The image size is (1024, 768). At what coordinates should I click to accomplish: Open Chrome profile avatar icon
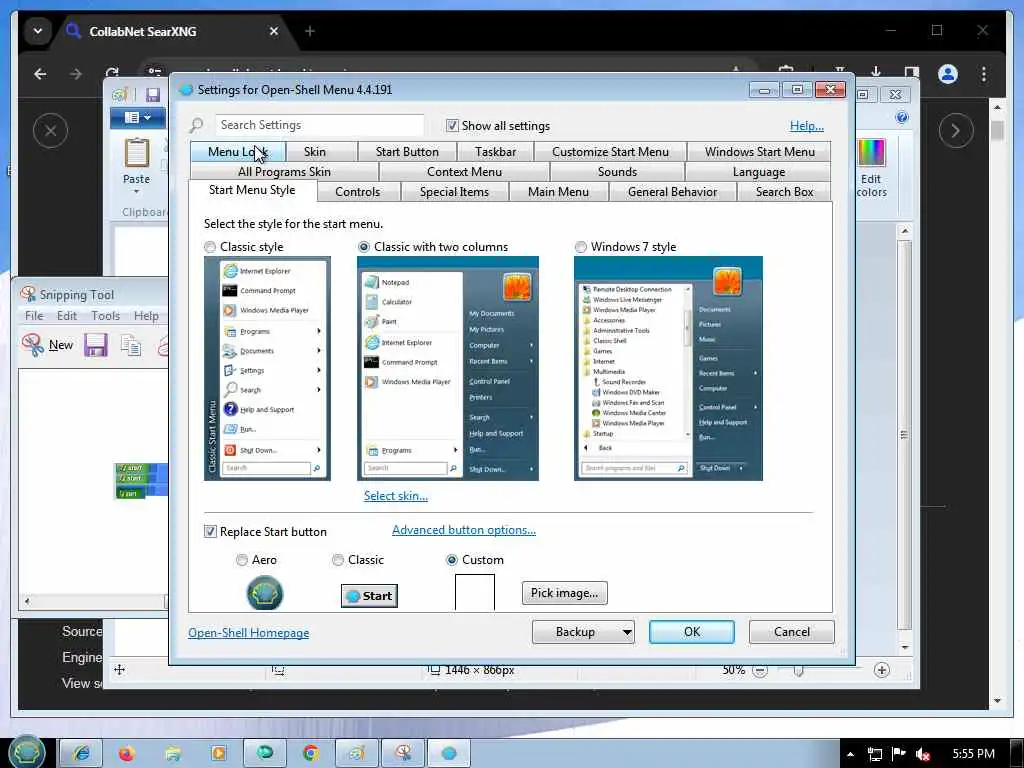tap(948, 74)
